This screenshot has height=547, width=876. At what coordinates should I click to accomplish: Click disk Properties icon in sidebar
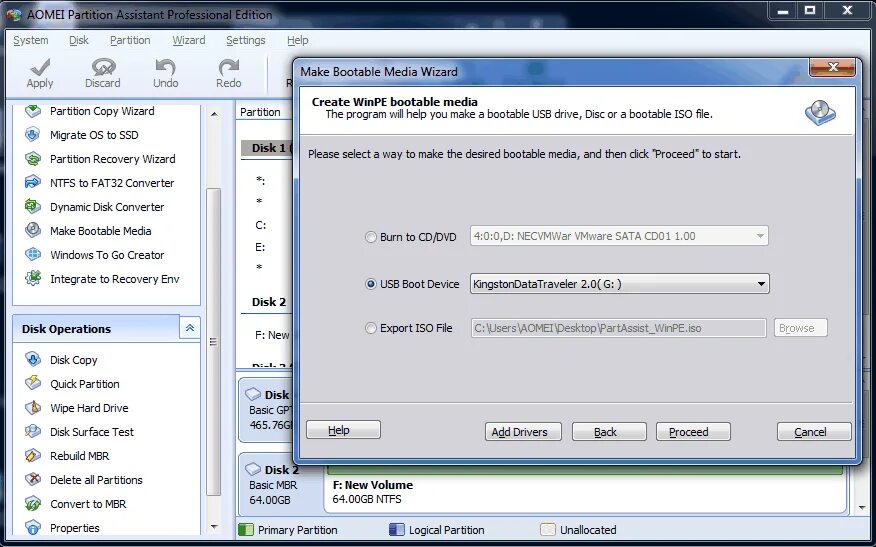[x=33, y=527]
